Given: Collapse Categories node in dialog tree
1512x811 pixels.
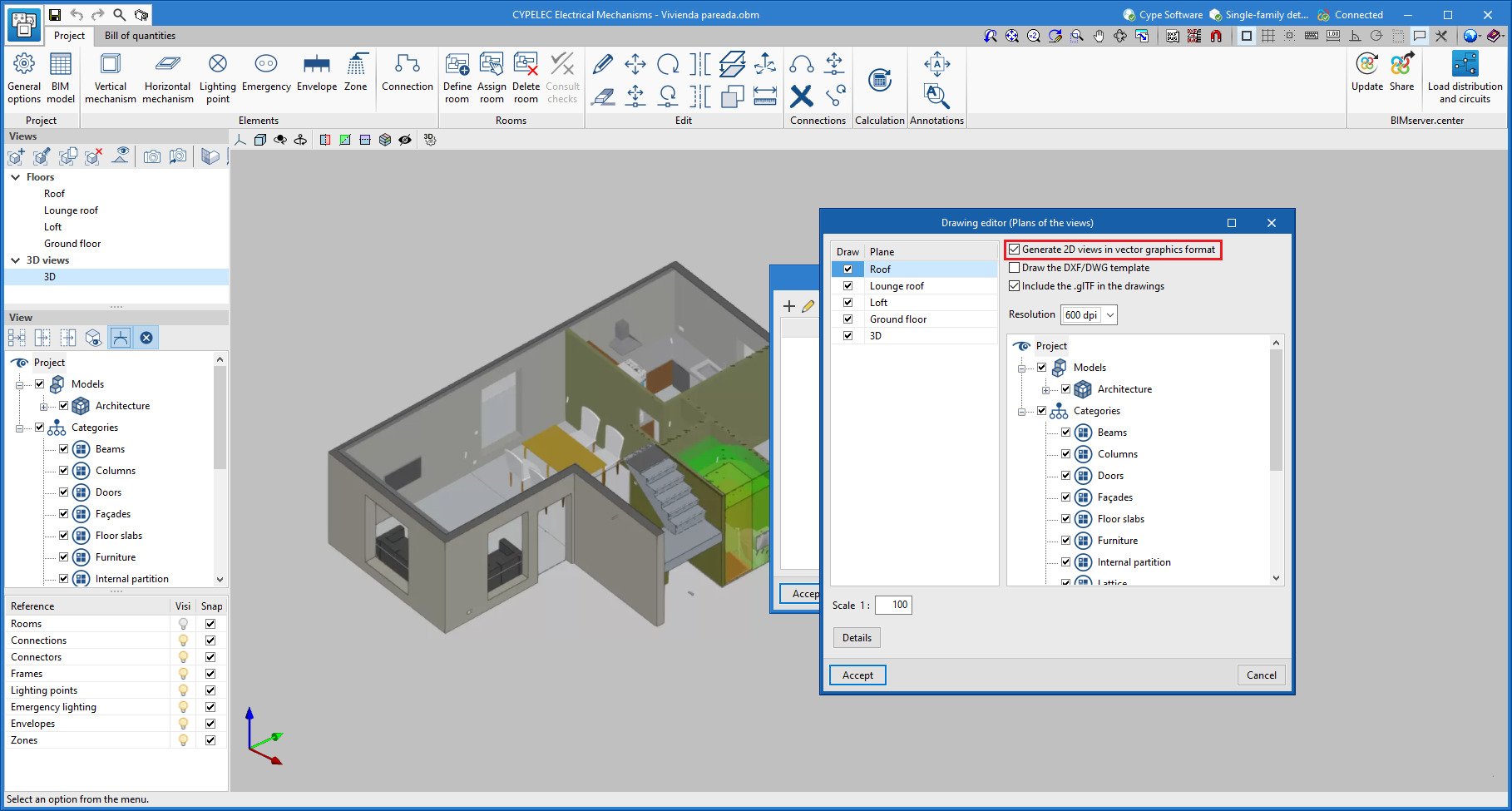Looking at the screenshot, I should tap(1021, 412).
